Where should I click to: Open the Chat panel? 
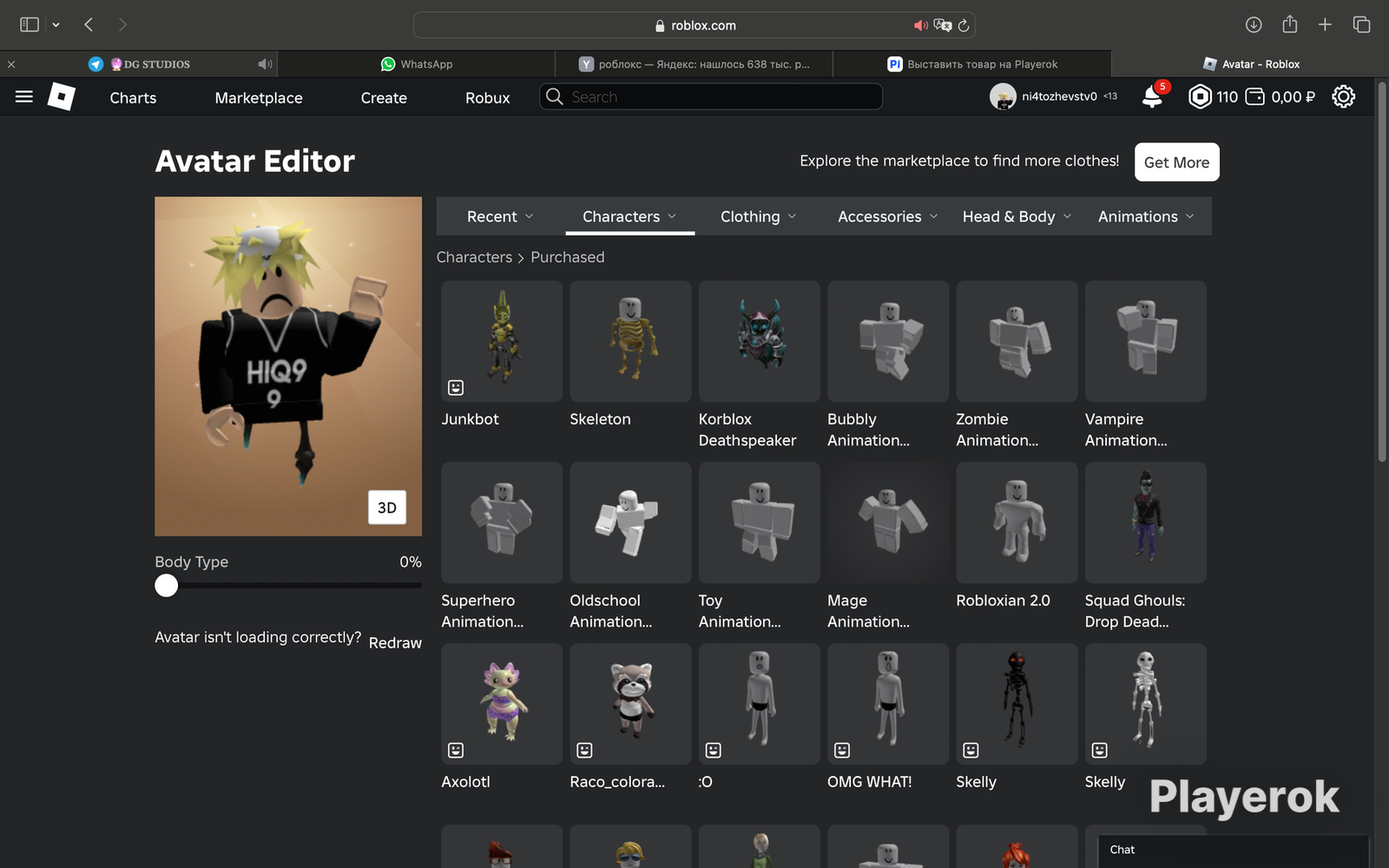pos(1233,852)
